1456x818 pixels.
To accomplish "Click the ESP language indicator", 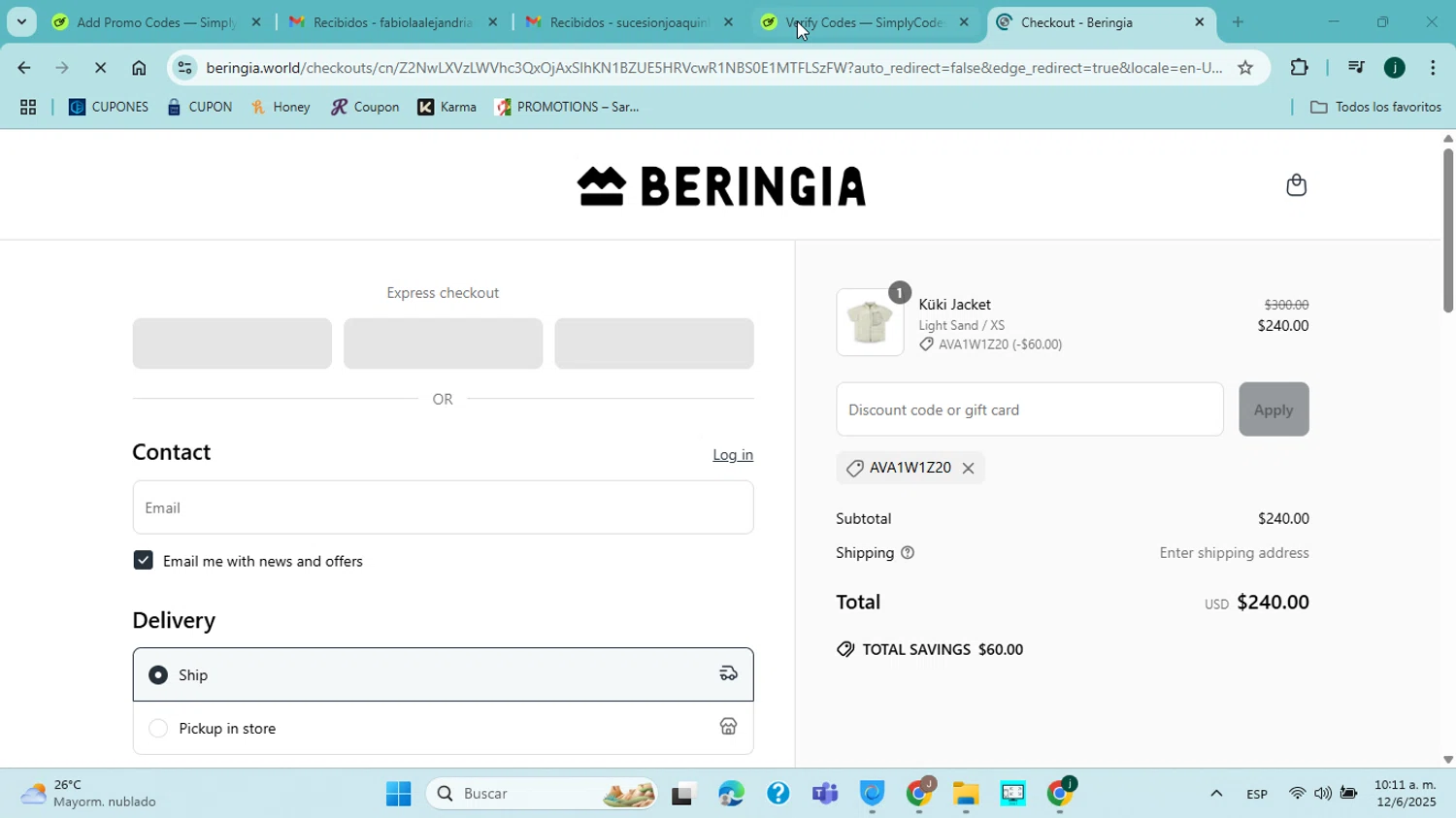I will coord(1257,795).
